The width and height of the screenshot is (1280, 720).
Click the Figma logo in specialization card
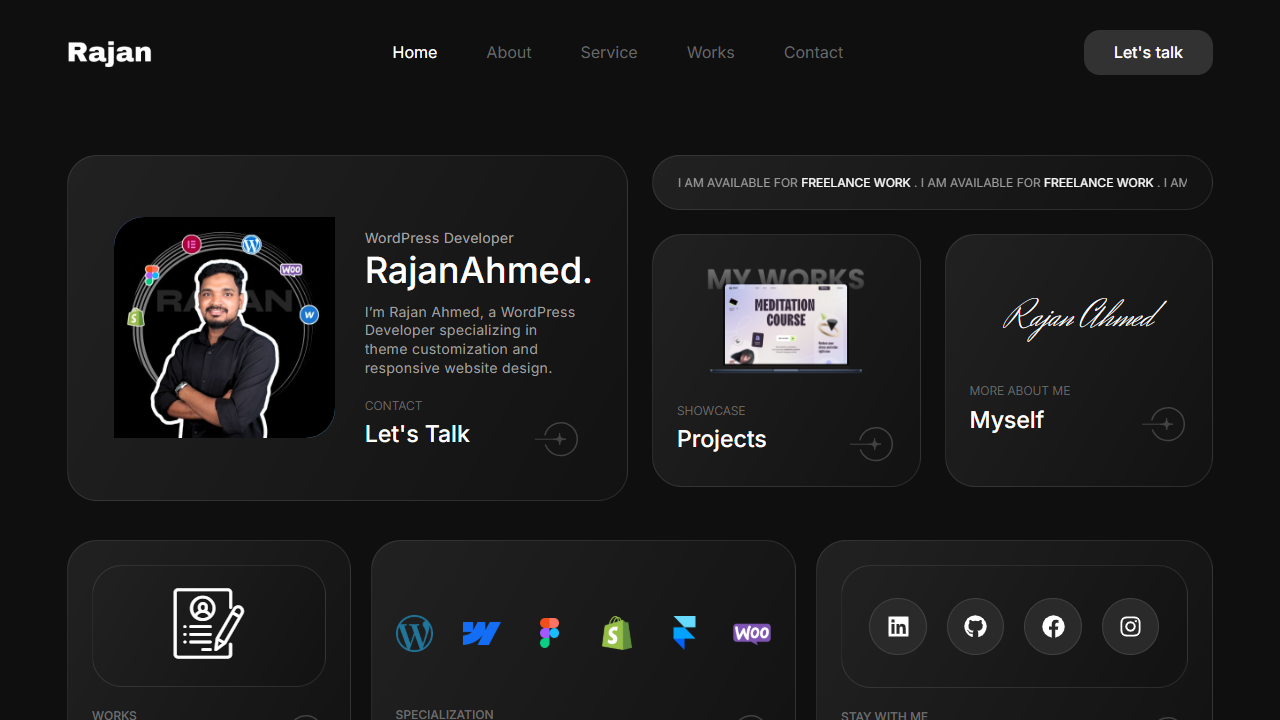click(549, 633)
